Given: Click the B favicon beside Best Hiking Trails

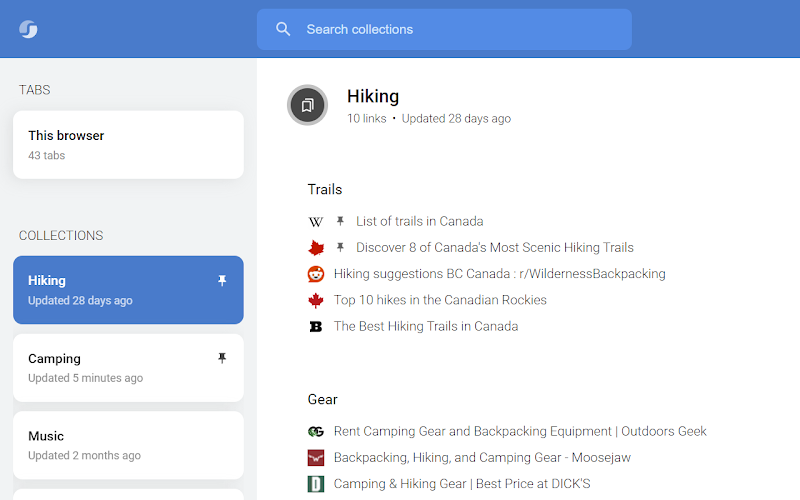Looking at the screenshot, I should click(x=316, y=327).
